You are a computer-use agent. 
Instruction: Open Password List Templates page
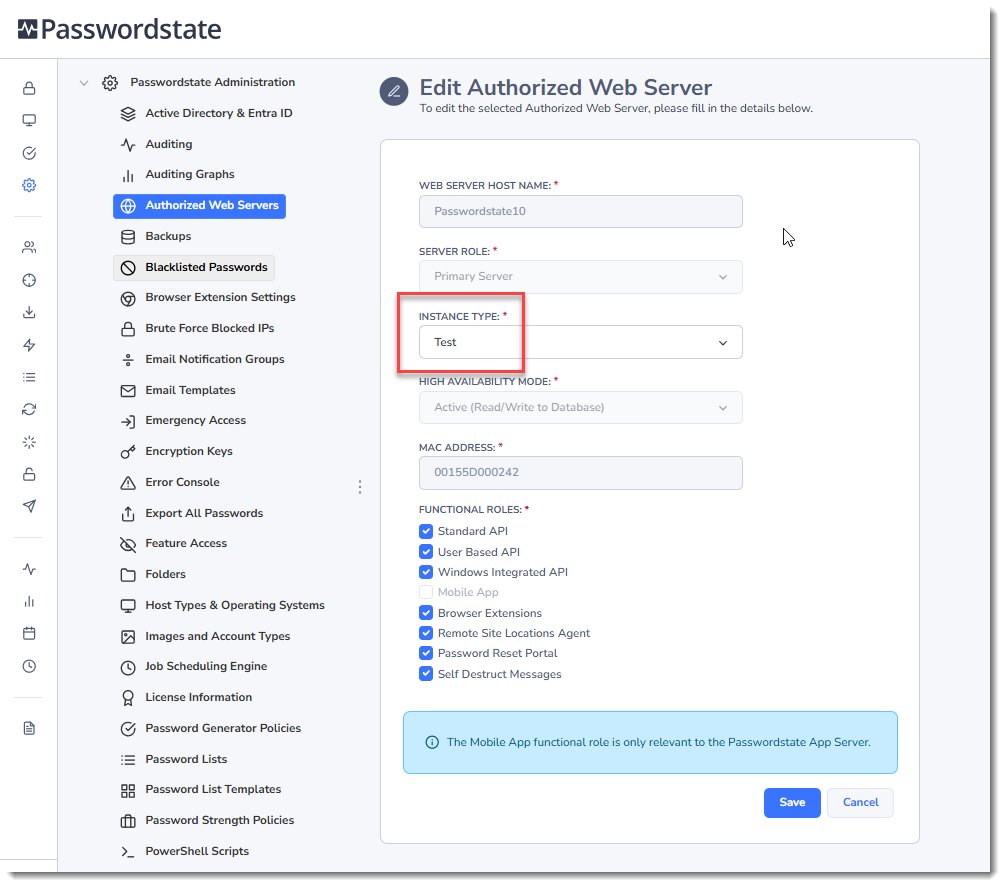pos(213,790)
